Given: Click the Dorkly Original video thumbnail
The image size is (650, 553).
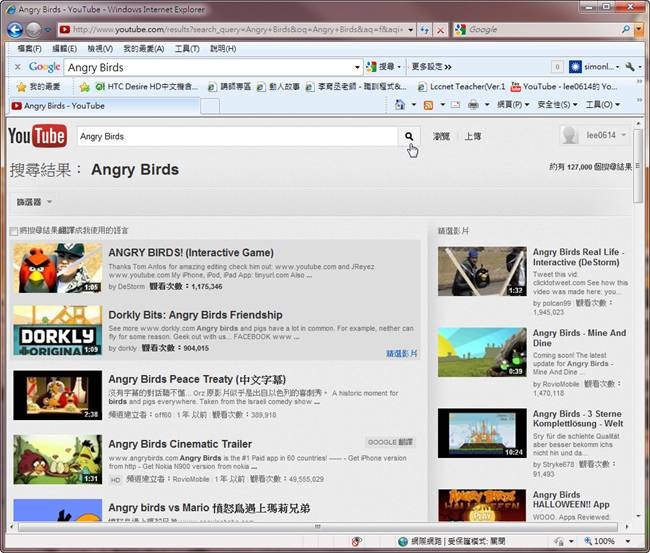Looking at the screenshot, I should tap(58, 330).
